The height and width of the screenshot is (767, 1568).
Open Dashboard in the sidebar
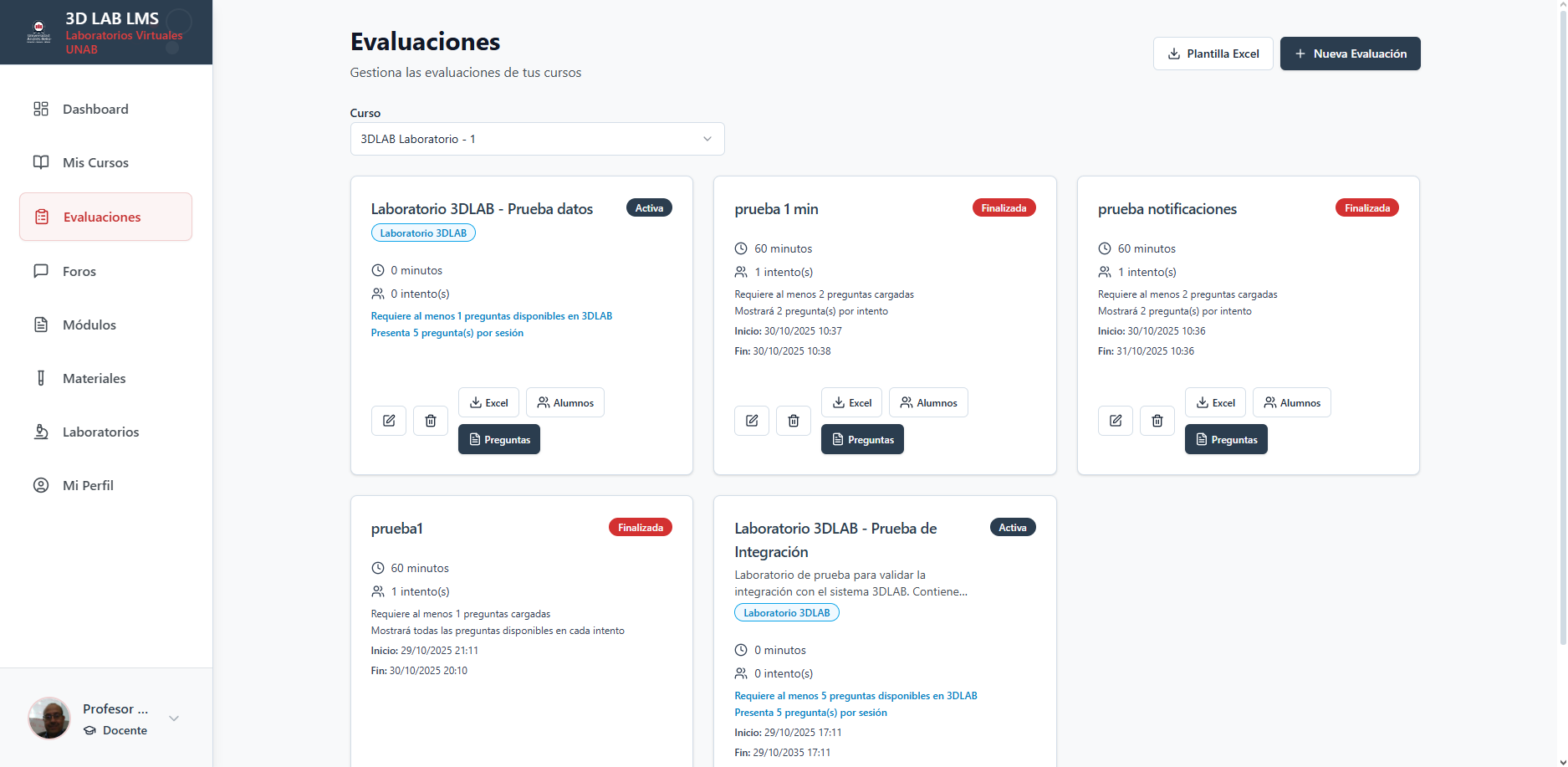click(95, 109)
